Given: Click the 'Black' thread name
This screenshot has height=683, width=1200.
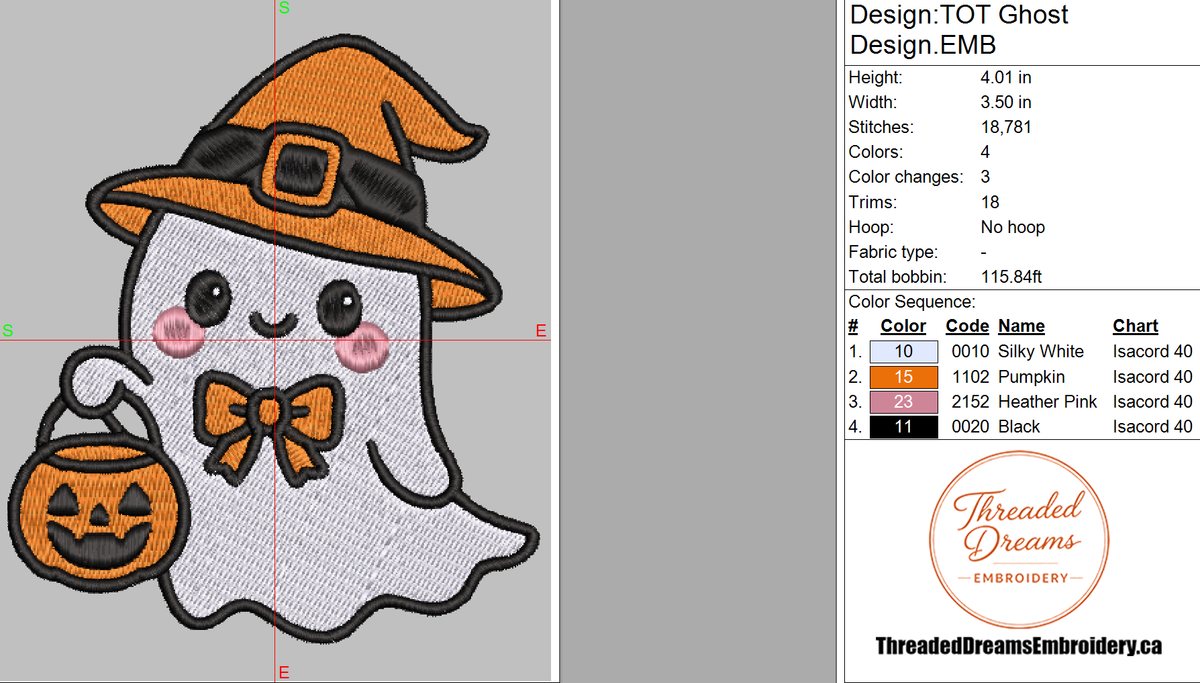Looking at the screenshot, I should point(1019,427).
